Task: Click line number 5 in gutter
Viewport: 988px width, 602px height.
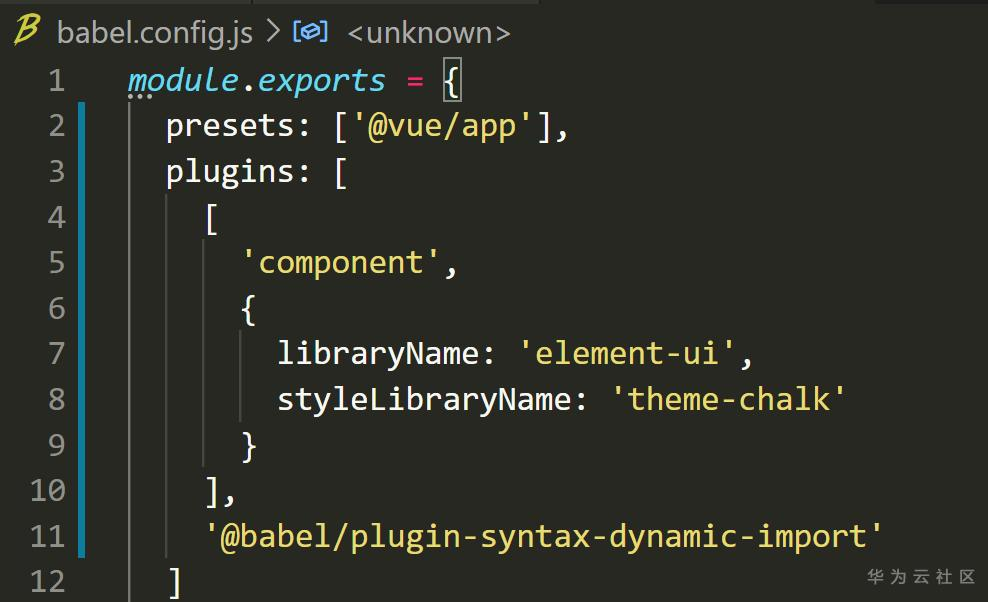Action: click(x=57, y=263)
